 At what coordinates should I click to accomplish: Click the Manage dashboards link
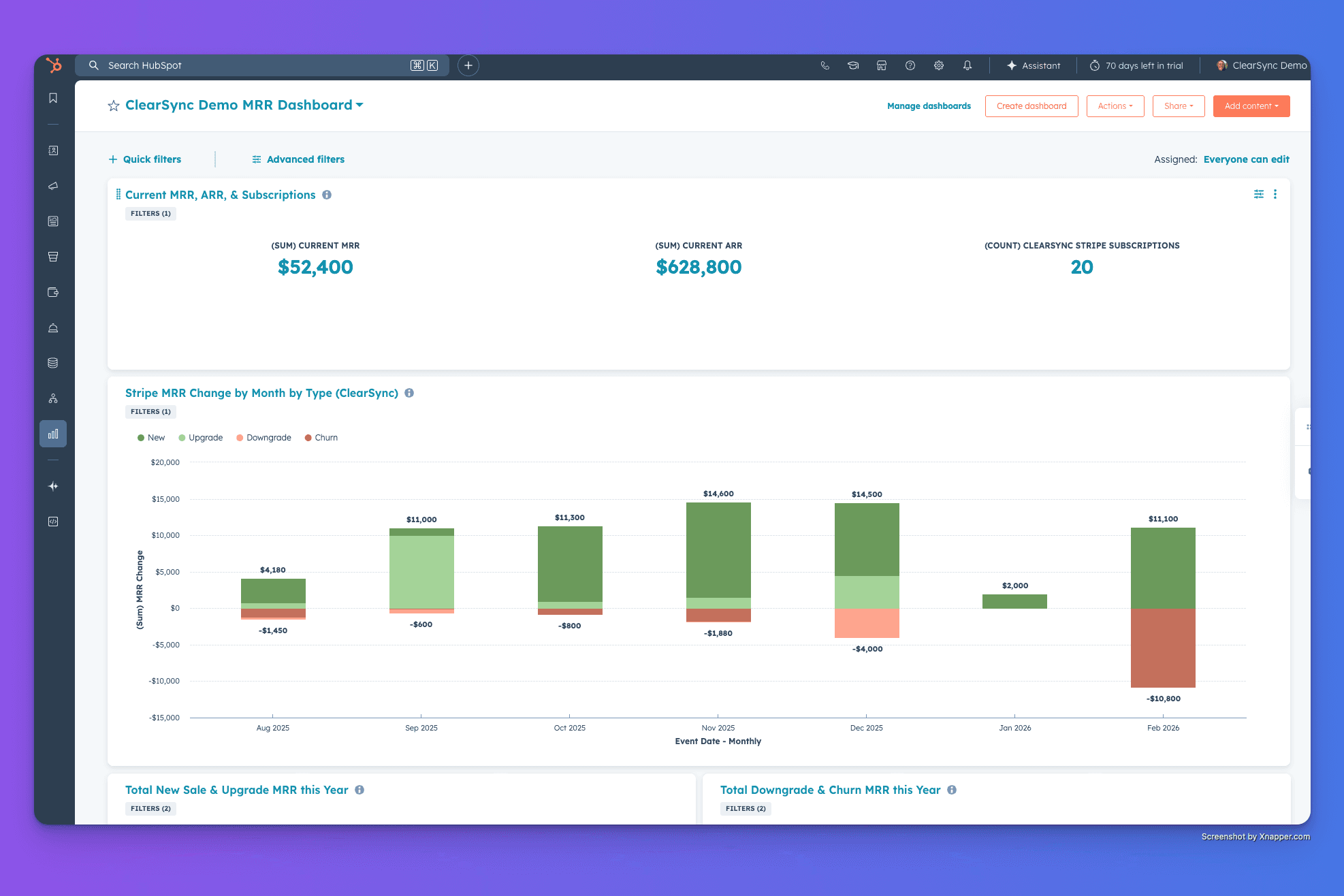pos(929,106)
